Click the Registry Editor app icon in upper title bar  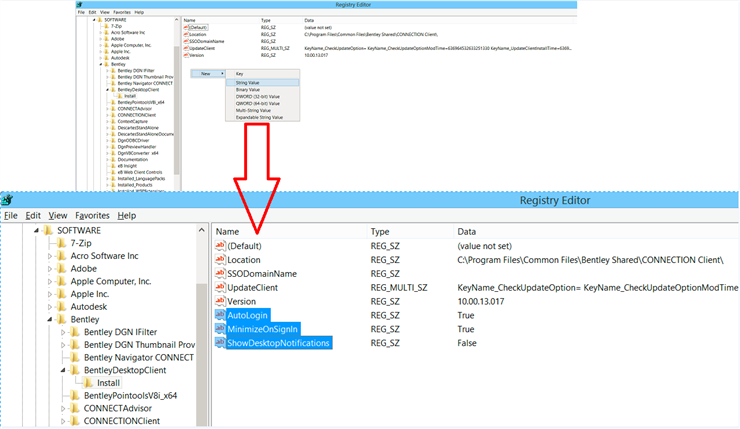pyautogui.click(x=79, y=5)
